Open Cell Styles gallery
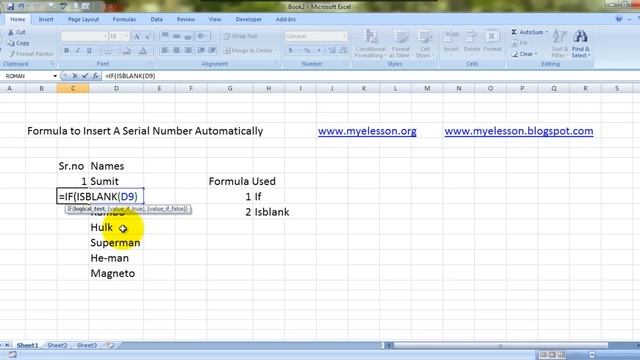Screen dimensions: 640x360 [x=424, y=43]
